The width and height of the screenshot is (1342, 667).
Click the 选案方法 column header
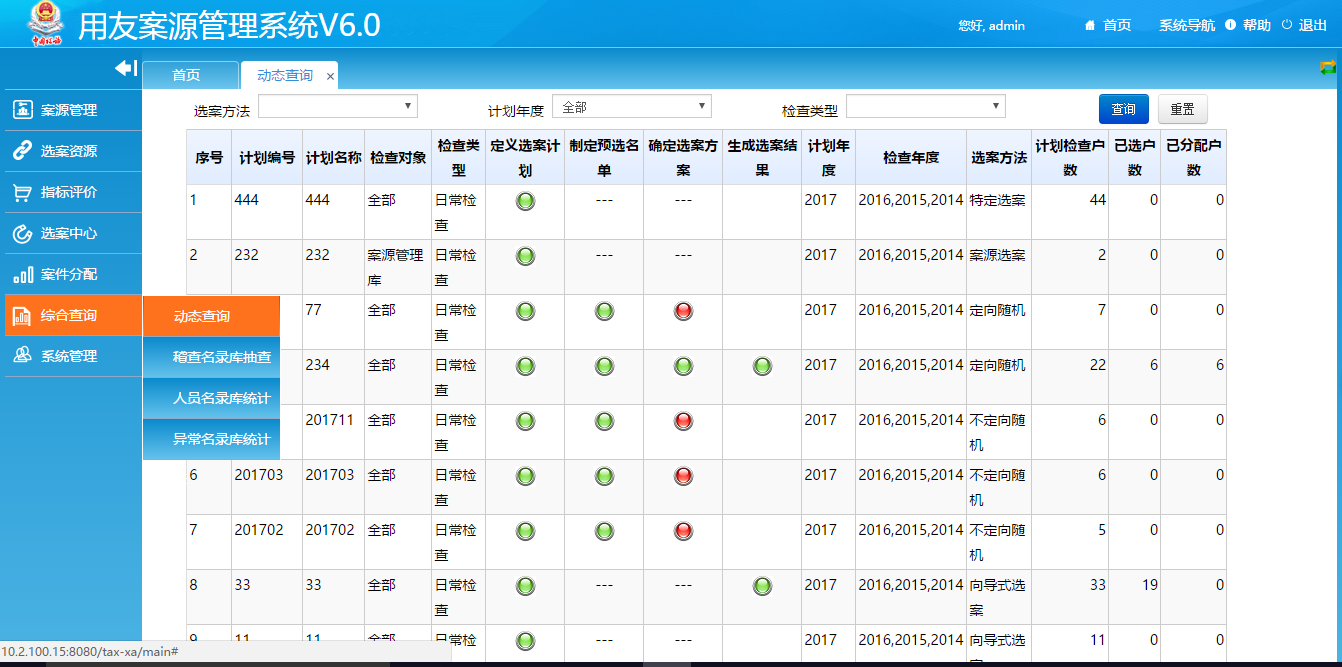pos(999,158)
